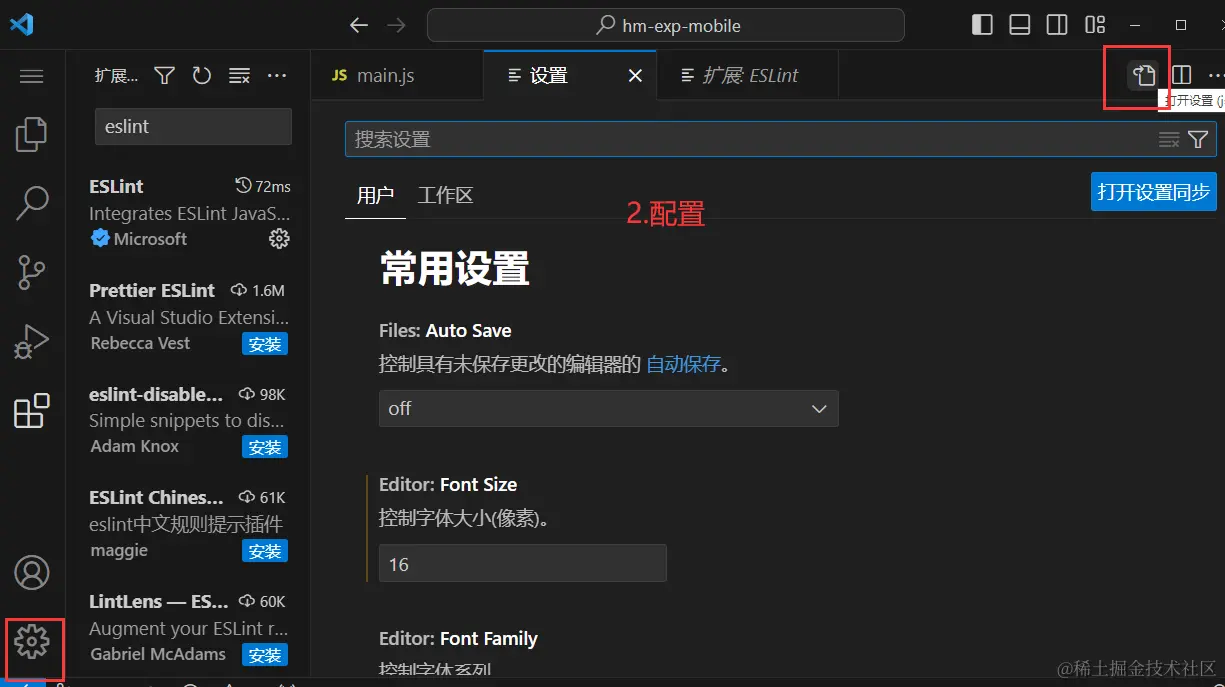
Task: Focus extensions search box containing eslint
Action: (x=193, y=127)
